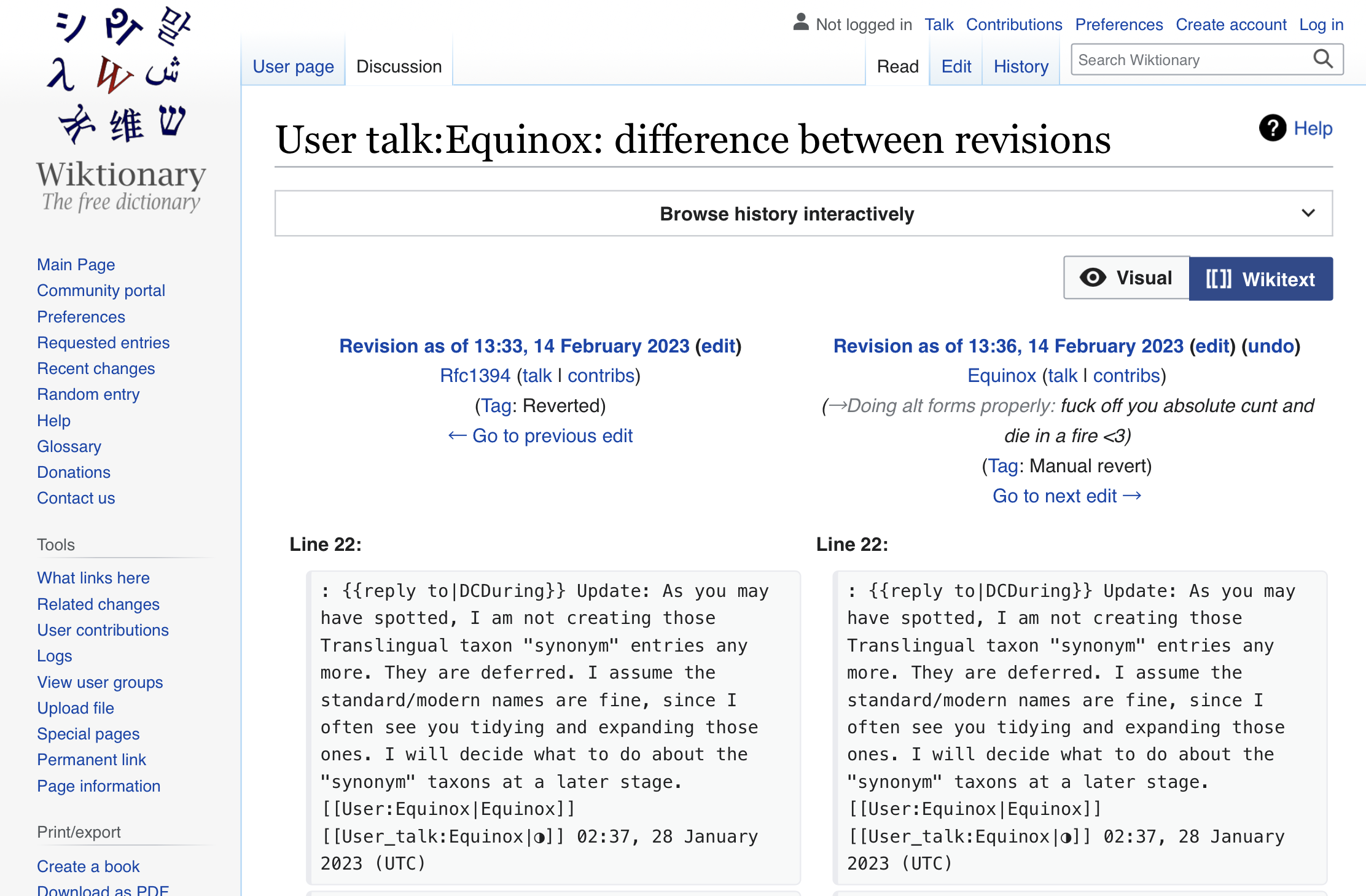The height and width of the screenshot is (896, 1366).
Task: Open Rfc1394 user page link
Action: (x=475, y=375)
